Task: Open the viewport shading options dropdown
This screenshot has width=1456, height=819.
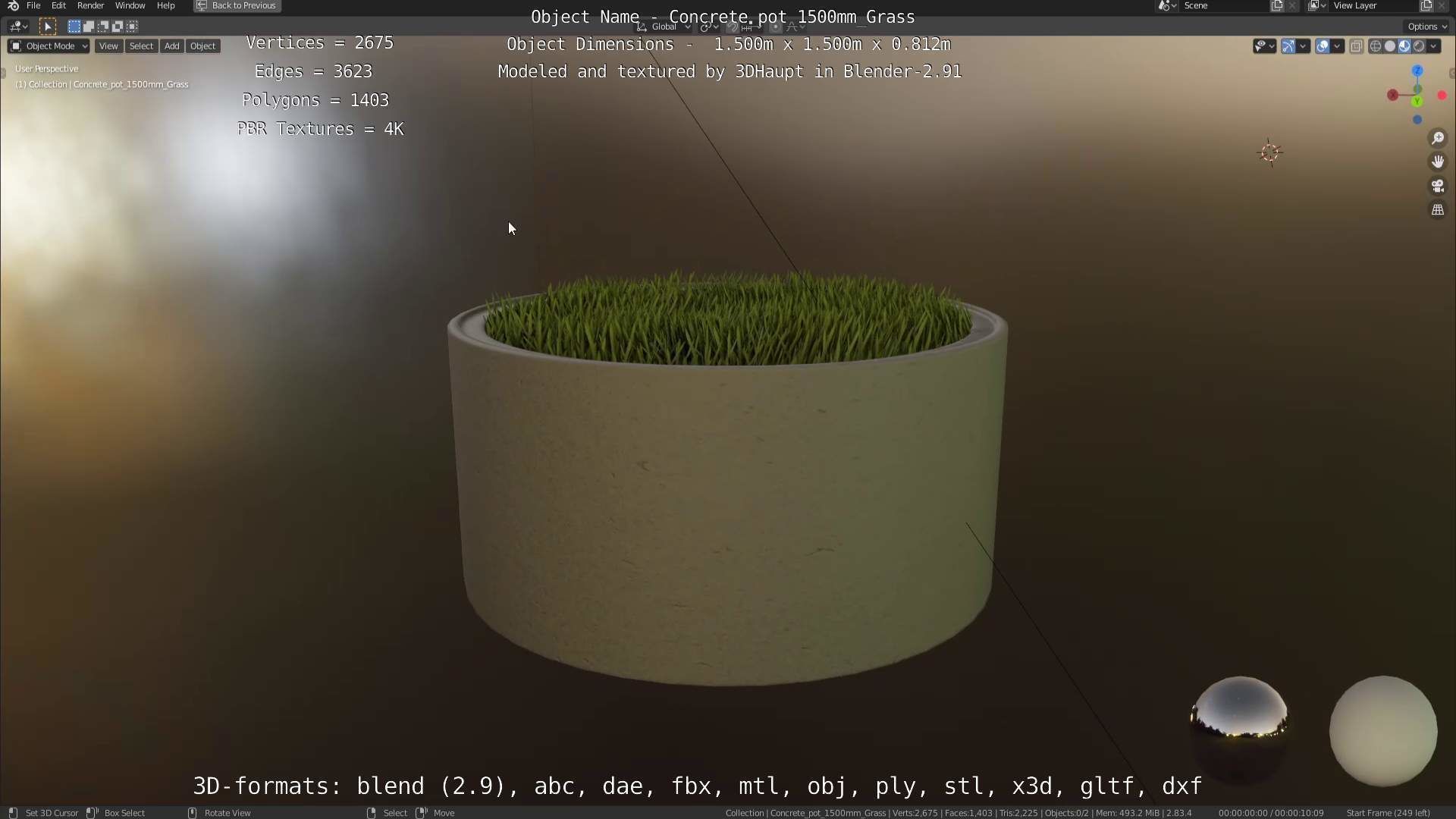Action: [1433, 46]
